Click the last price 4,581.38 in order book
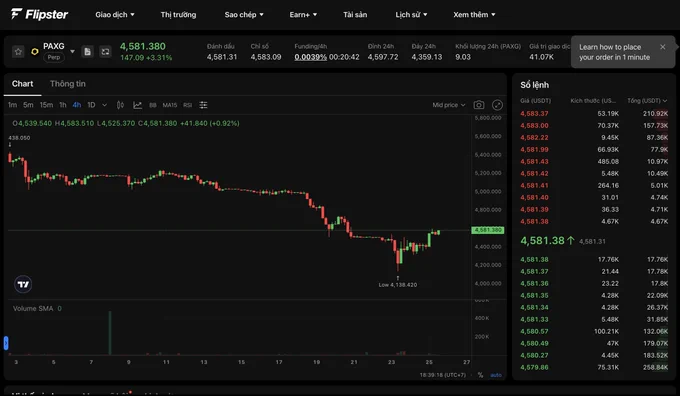 [543, 240]
